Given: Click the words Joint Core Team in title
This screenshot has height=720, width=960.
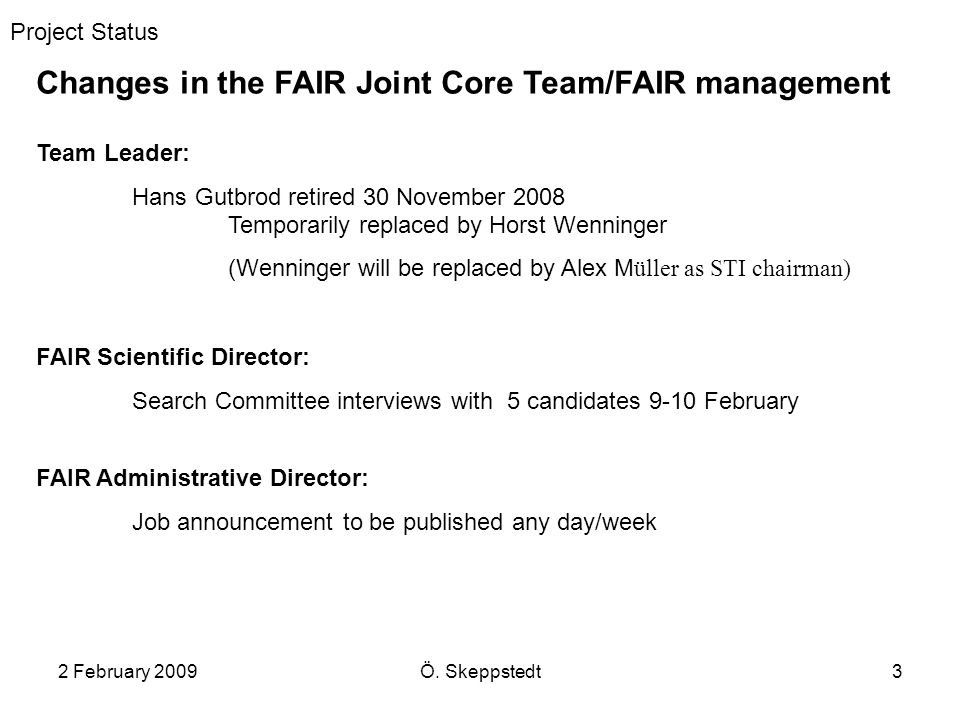Looking at the screenshot, I should pos(481,83).
